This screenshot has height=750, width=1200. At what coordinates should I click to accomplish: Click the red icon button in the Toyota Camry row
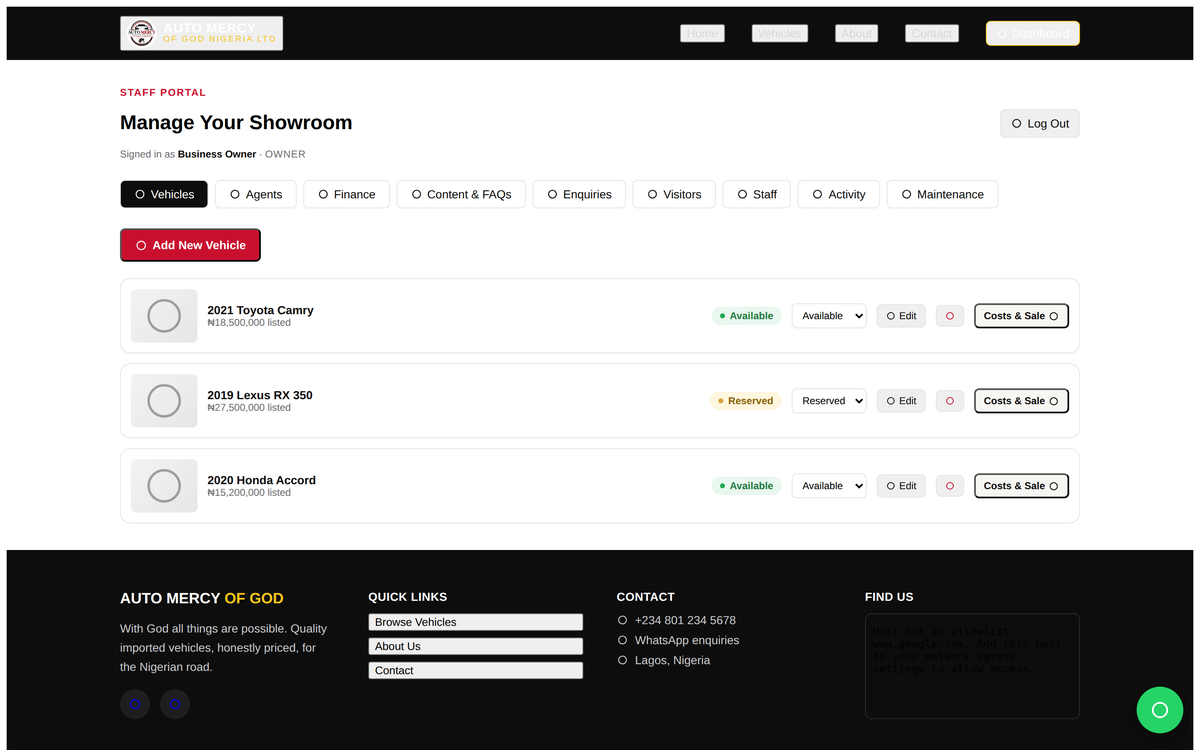(950, 316)
